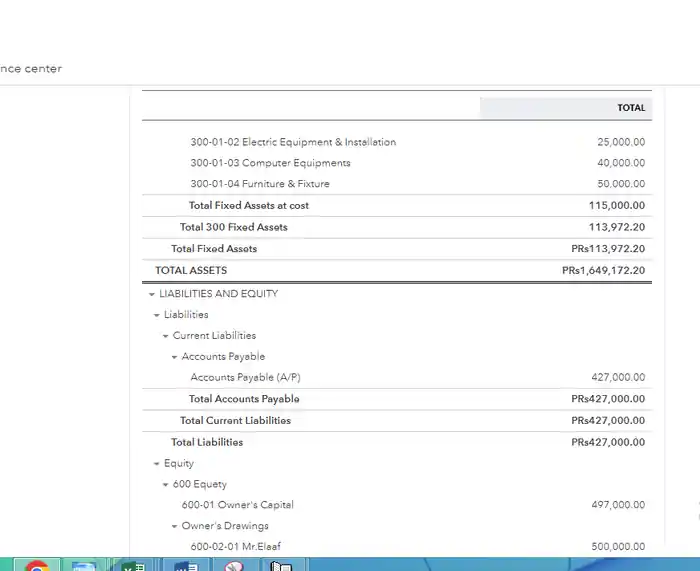This screenshot has width=700, height=571.
Task: Click the Total Liabilities label
Action: click(x=207, y=442)
